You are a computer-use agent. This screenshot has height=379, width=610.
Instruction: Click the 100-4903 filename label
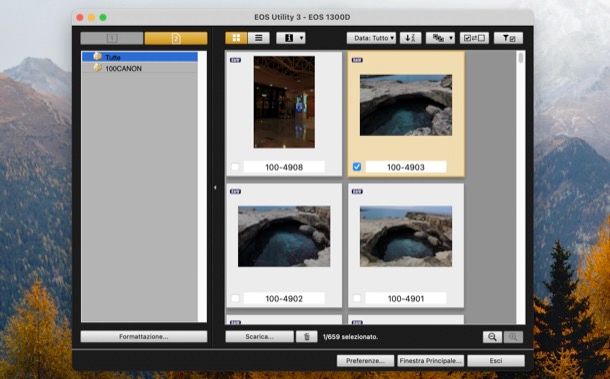(406, 167)
